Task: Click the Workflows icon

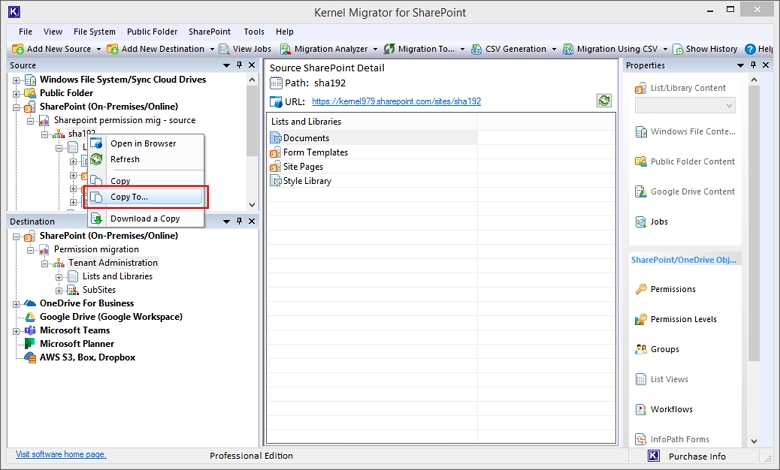Action: [x=641, y=409]
